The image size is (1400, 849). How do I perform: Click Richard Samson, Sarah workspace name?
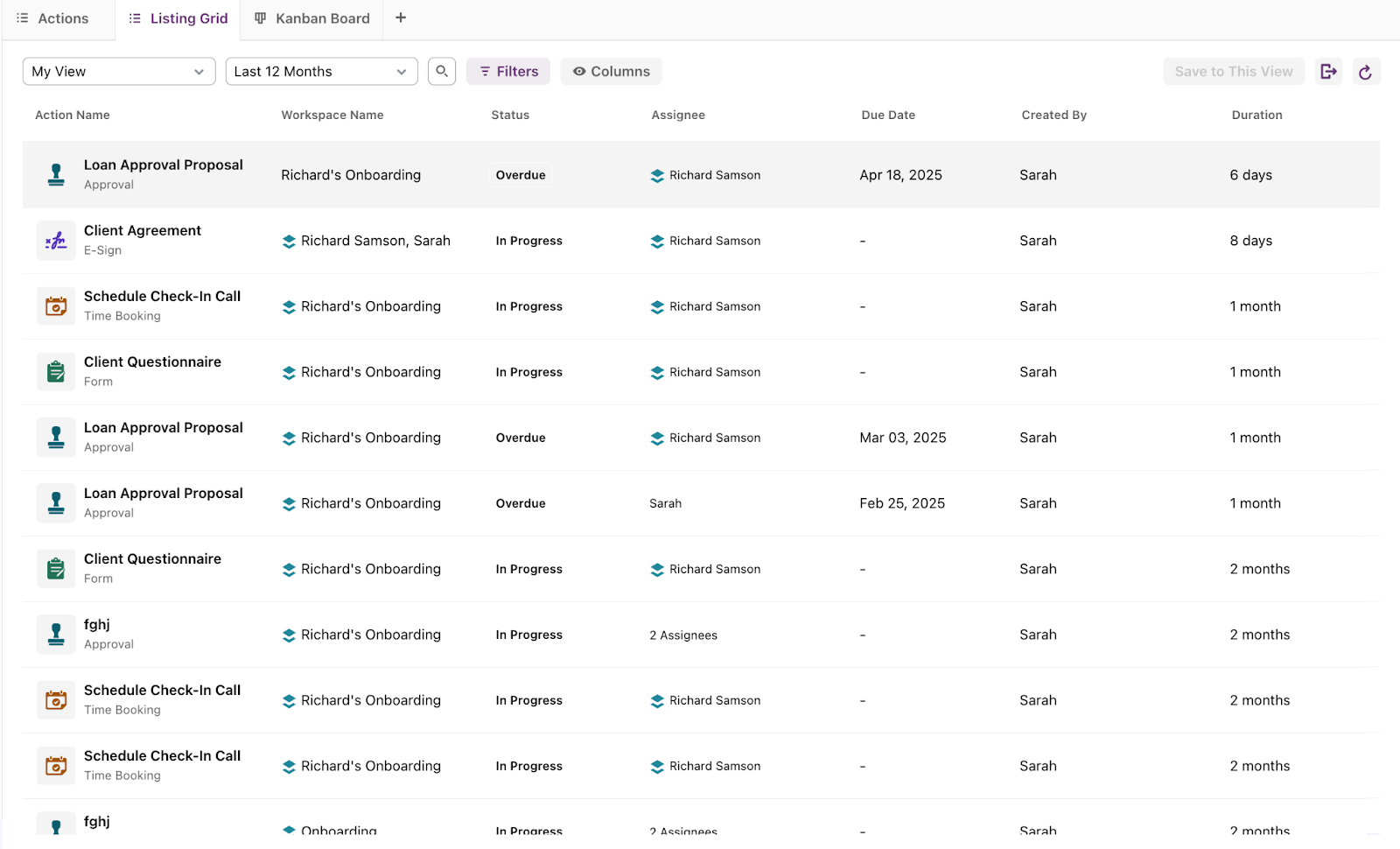pyautogui.click(x=375, y=241)
